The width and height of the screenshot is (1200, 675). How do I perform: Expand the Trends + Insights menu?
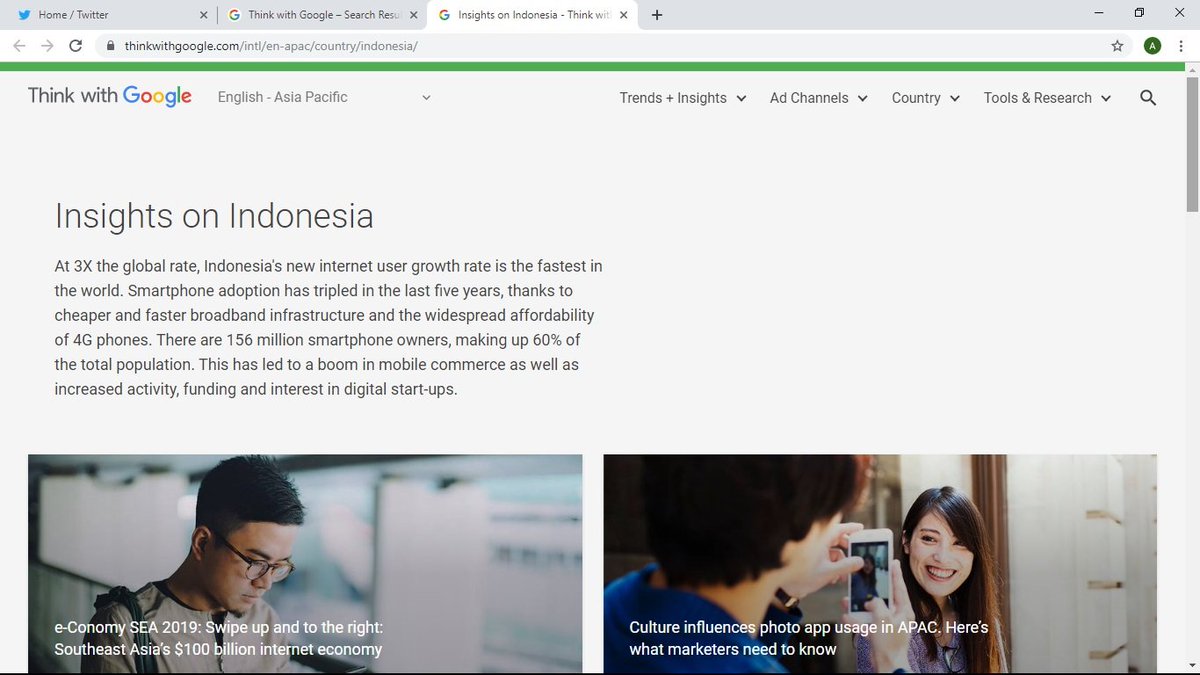click(x=683, y=98)
